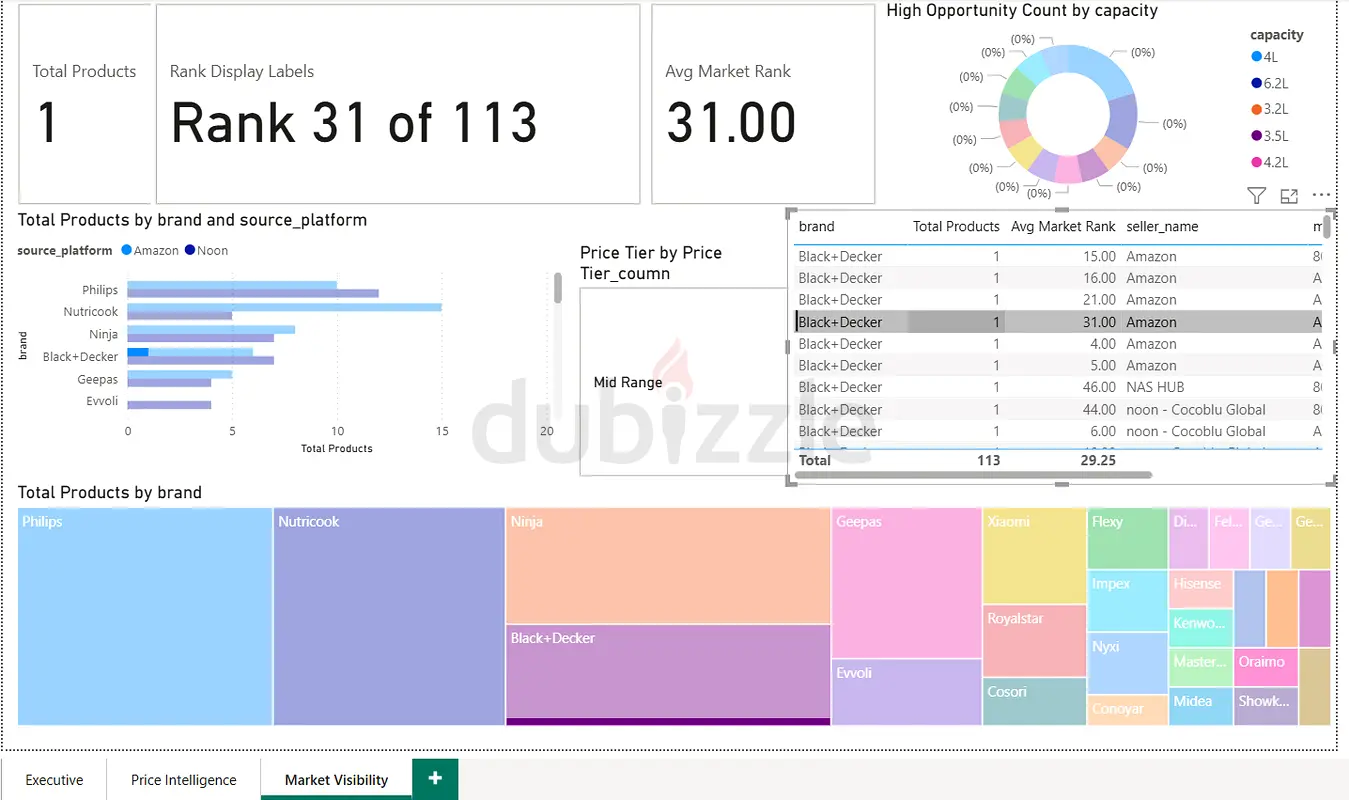Image resolution: width=1349 pixels, height=800 pixels.
Task: Open focus mode for the table visual
Action: point(1289,196)
